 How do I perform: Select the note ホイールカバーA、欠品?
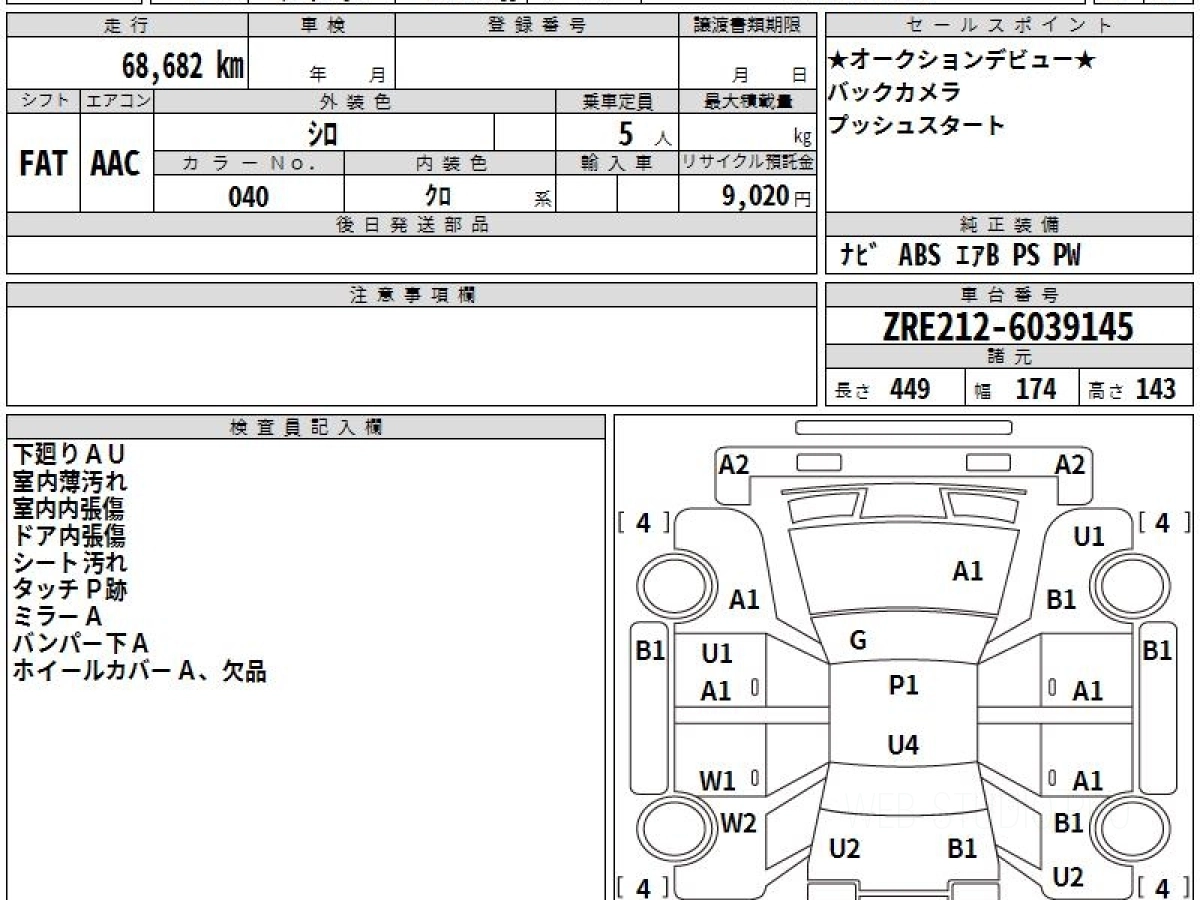coord(140,671)
